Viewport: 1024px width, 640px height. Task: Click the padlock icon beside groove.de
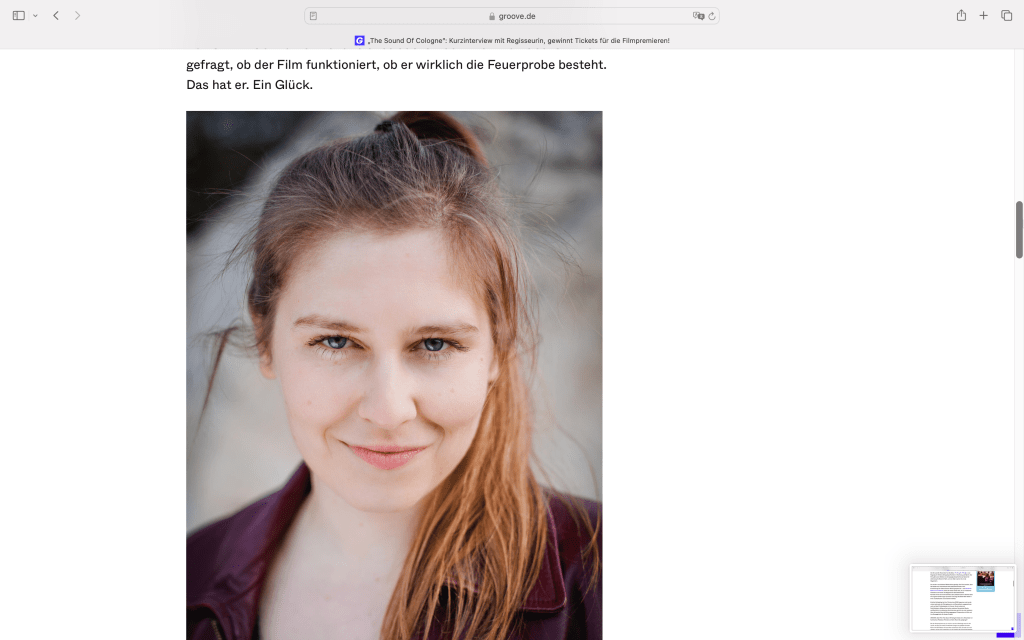coord(492,16)
